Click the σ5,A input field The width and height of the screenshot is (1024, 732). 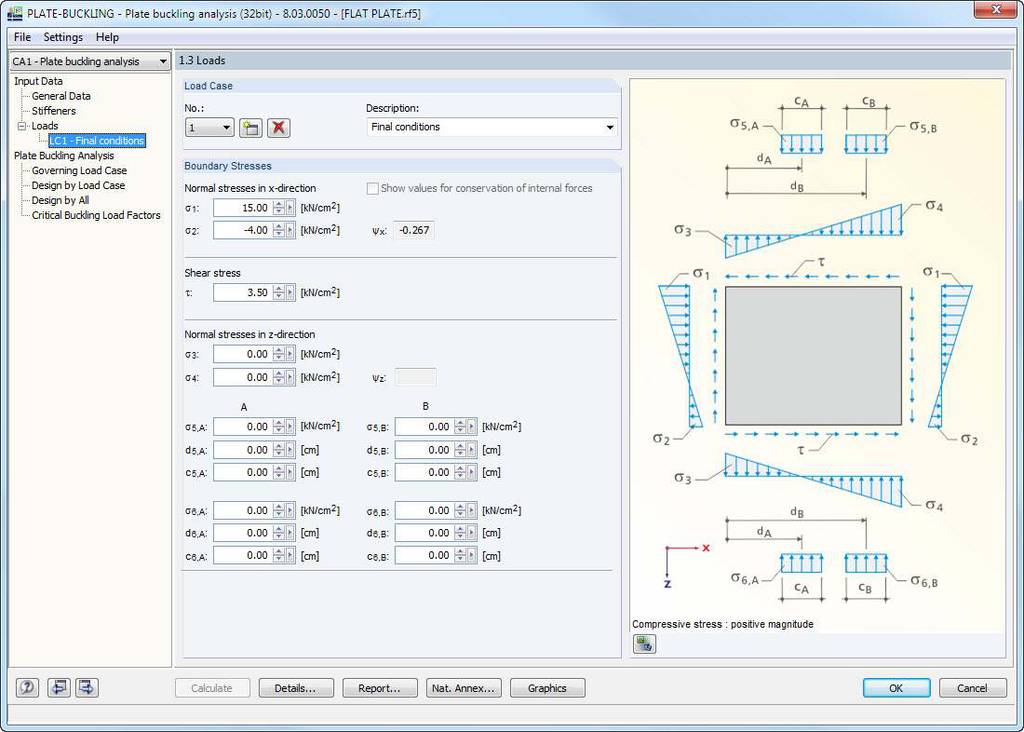[x=242, y=426]
